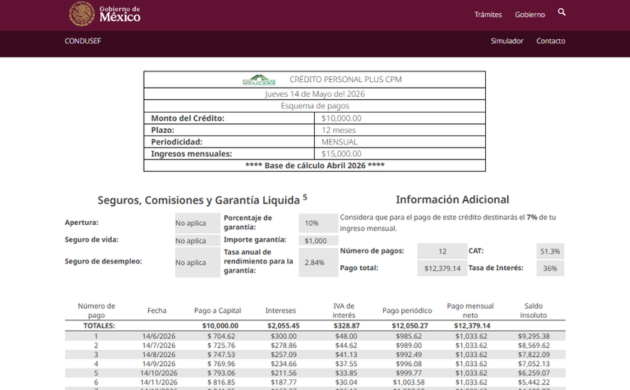Click the Información Adicional heading
630x390 pixels.
pos(452,200)
